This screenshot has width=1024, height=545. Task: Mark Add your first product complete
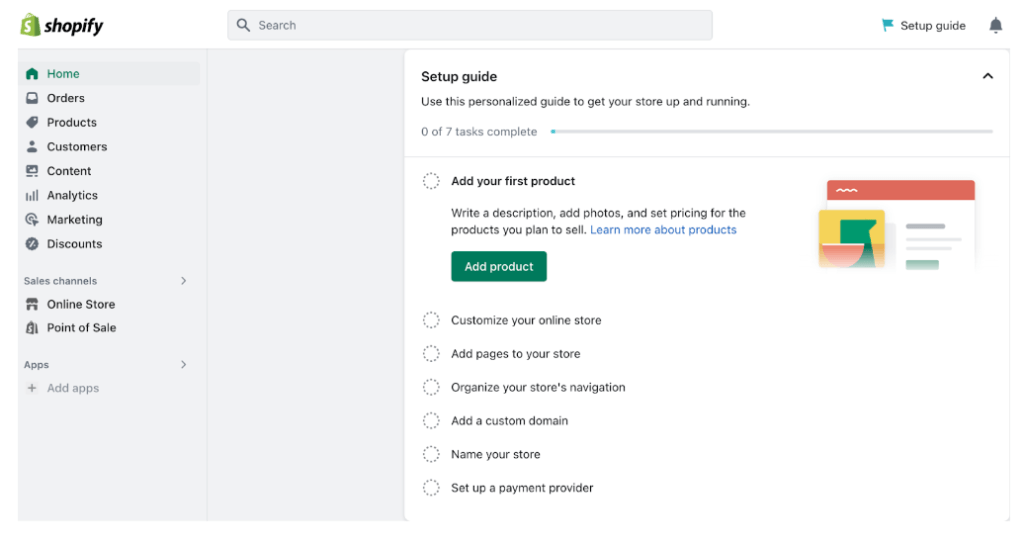pyautogui.click(x=431, y=181)
